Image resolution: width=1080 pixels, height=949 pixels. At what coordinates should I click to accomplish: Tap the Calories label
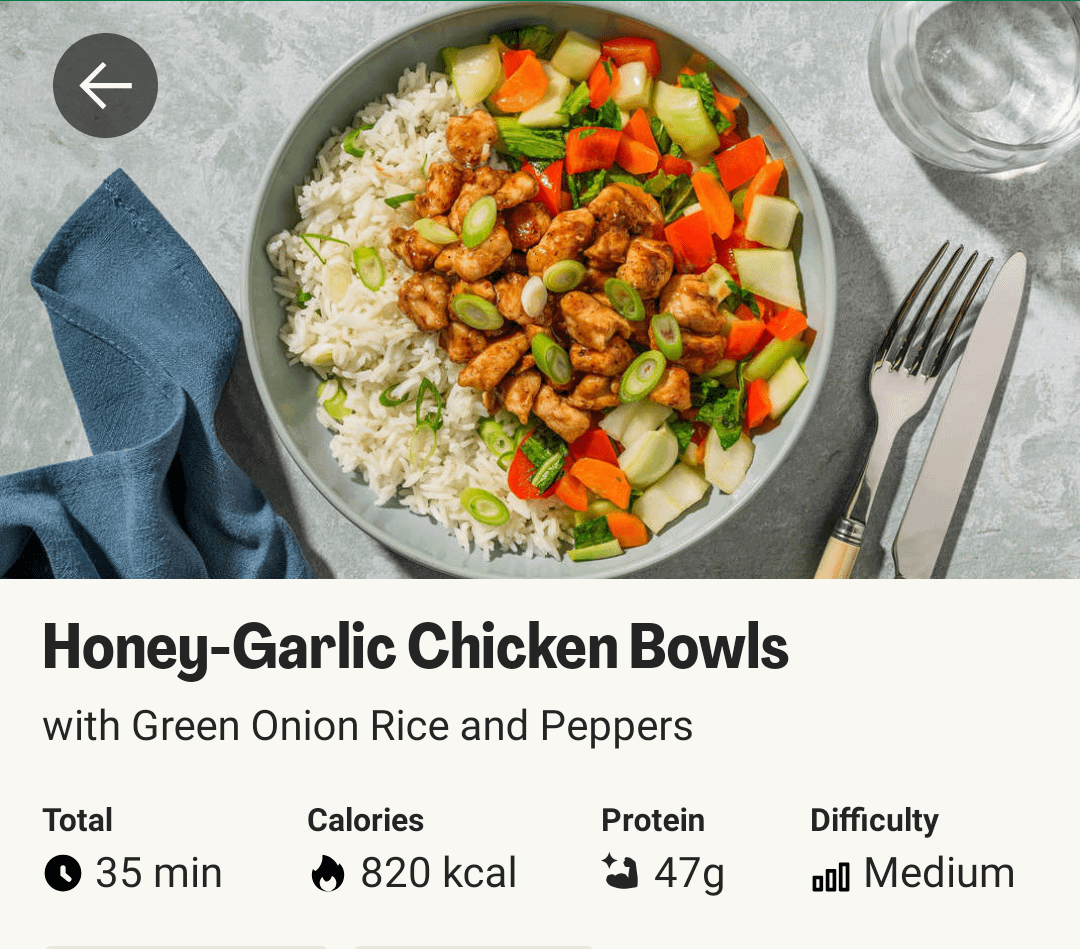pos(366,820)
